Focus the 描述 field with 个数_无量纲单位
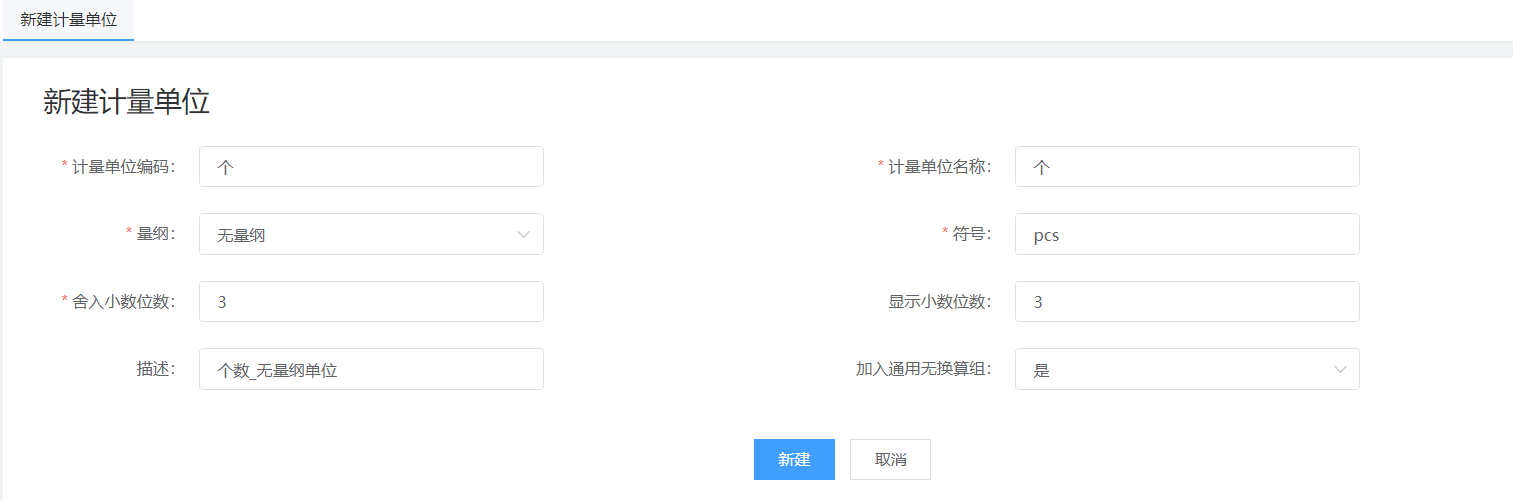This screenshot has height=500, width=1513. pyautogui.click(x=371, y=369)
